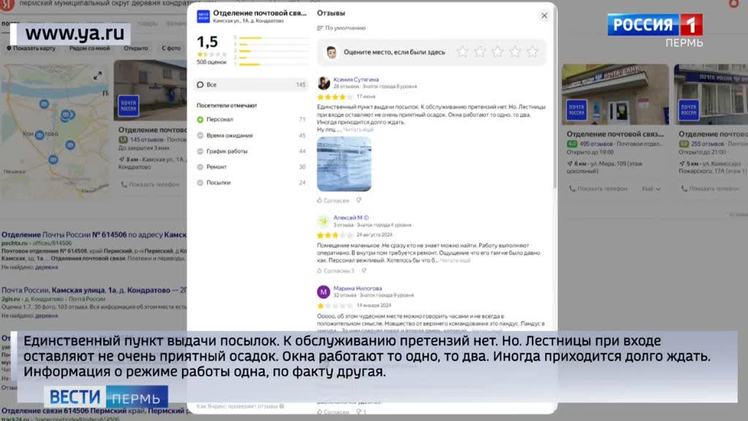748x421 pixels.
Task: Expand the map to fullscreen
Action: (98, 76)
